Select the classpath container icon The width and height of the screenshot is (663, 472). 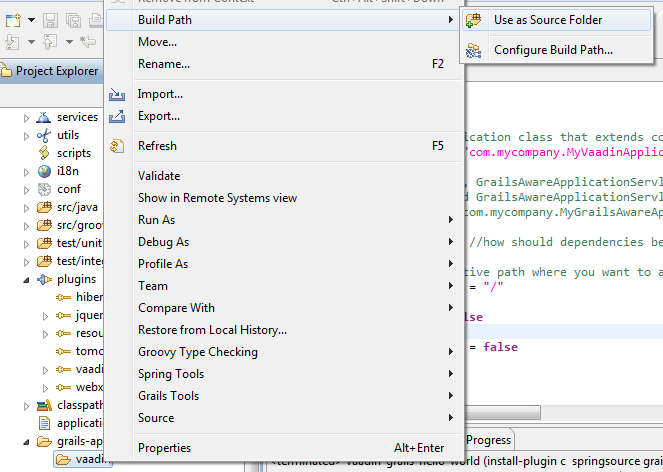(x=44, y=405)
